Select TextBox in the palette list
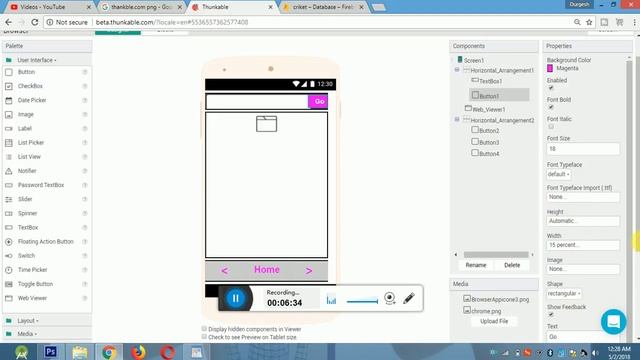The width and height of the screenshot is (640, 360). (28, 227)
